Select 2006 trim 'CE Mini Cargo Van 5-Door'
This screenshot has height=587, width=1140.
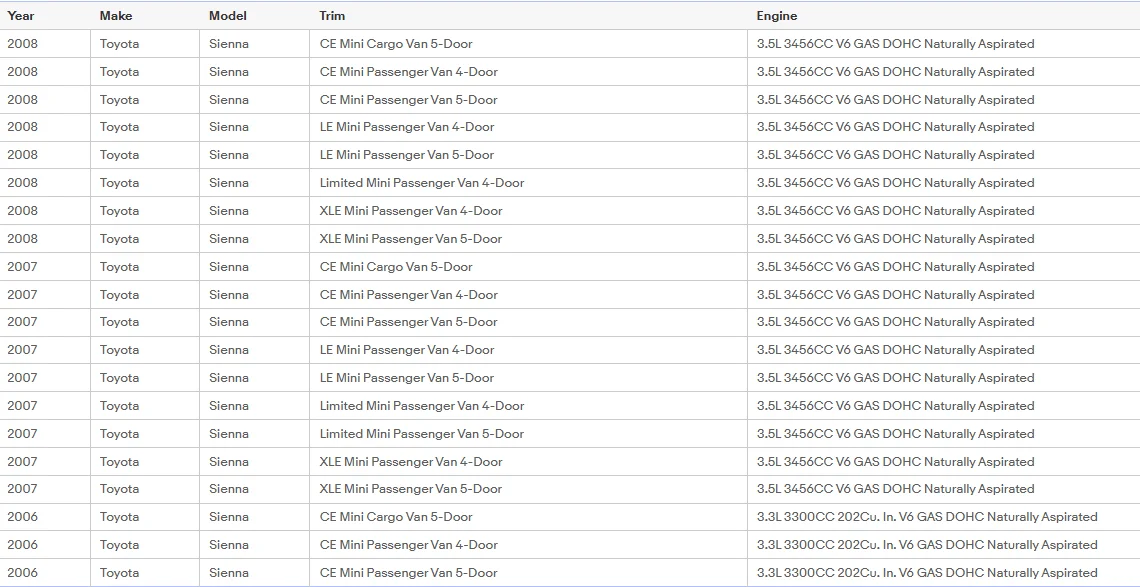pyautogui.click(x=396, y=517)
